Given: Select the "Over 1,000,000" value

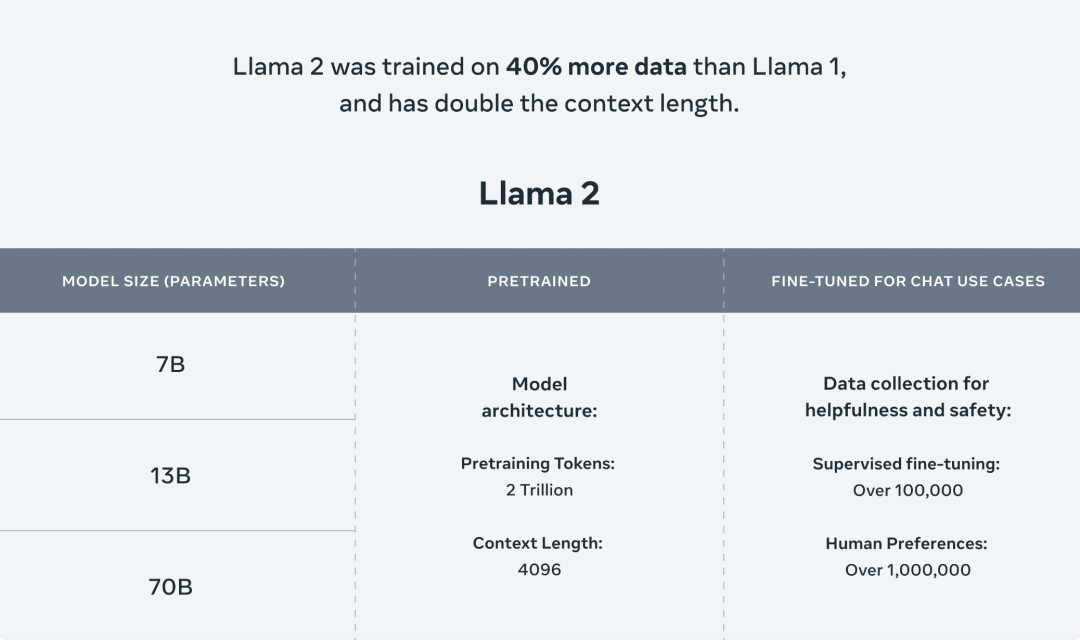Looking at the screenshot, I should coord(907,569).
